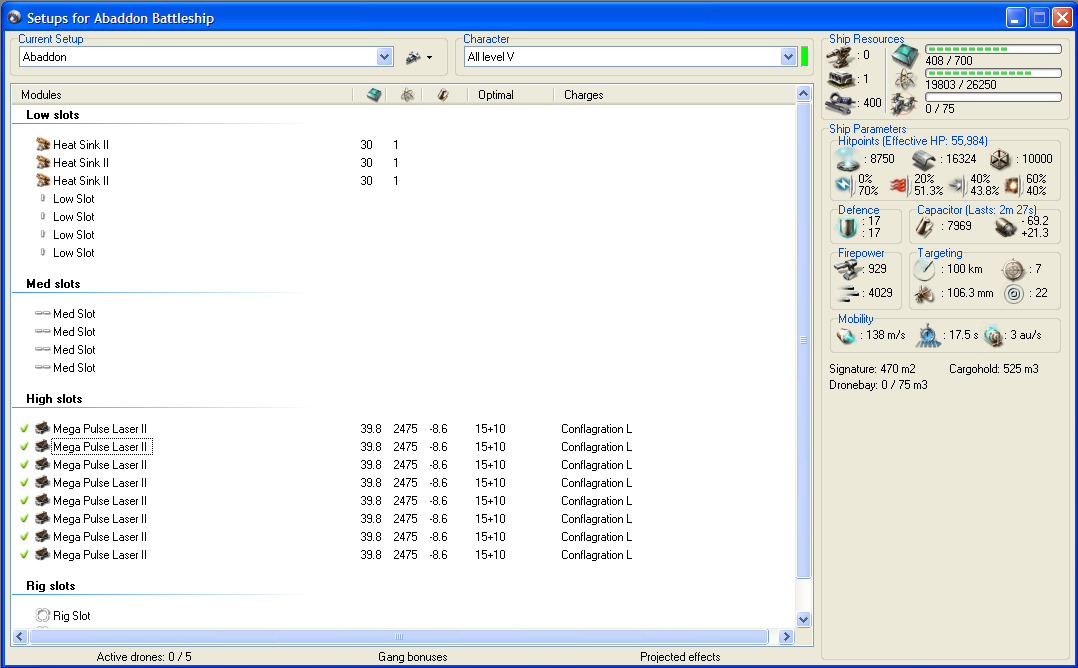Click Active drones: 0 / 5 in status bar
Screen dimensions: 1078x668
click(144, 657)
